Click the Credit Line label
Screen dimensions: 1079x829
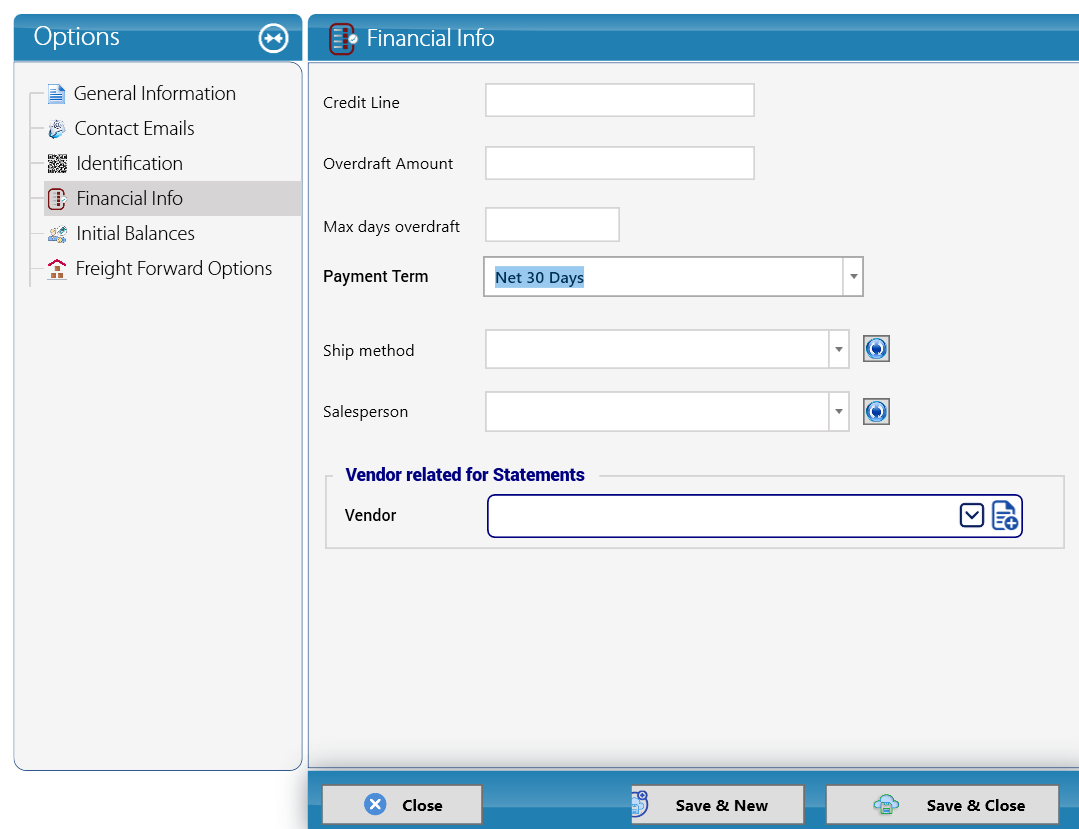tap(361, 103)
